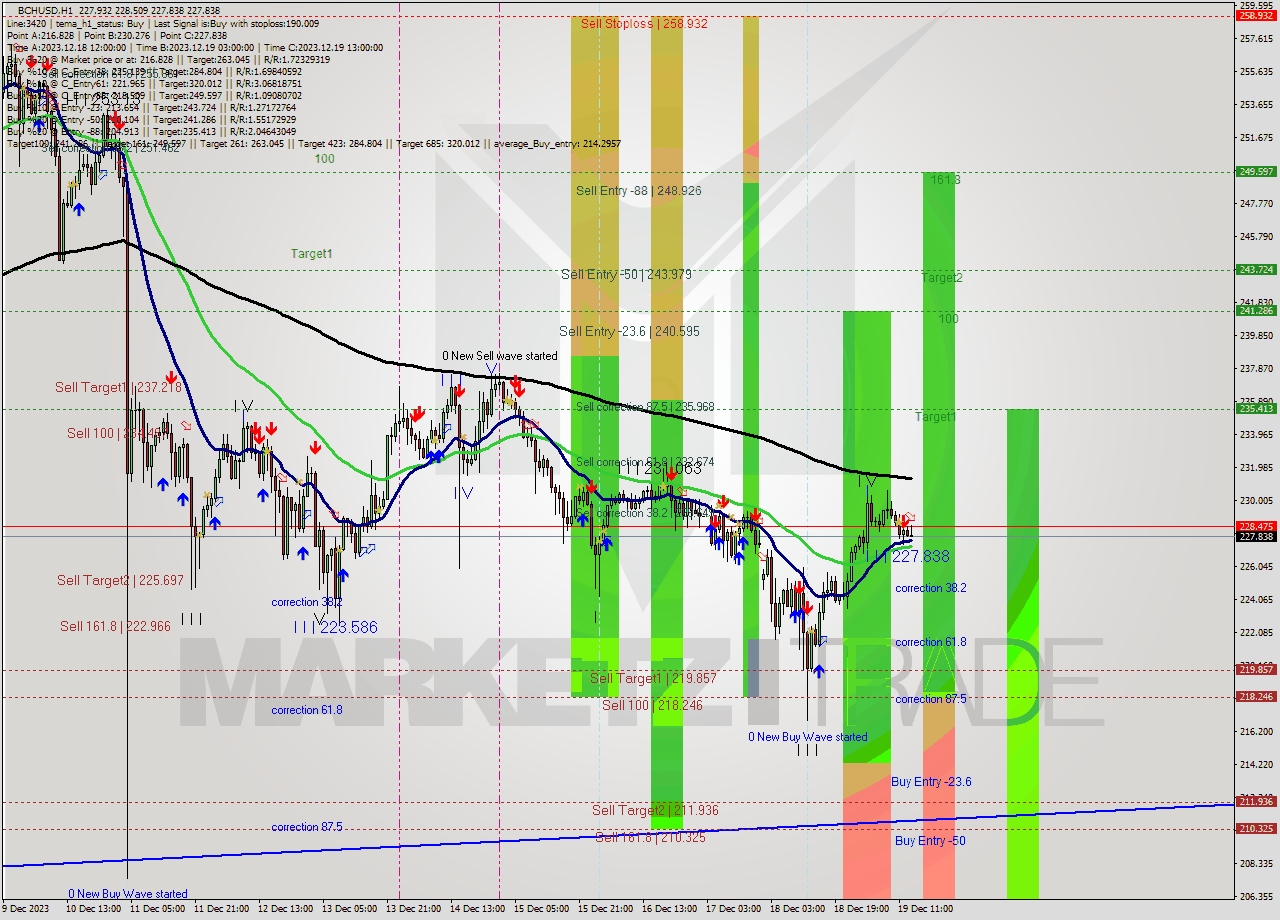The height and width of the screenshot is (920, 1280).
Task: Select the green 243.724 price axis tag
Action: click(1256, 269)
